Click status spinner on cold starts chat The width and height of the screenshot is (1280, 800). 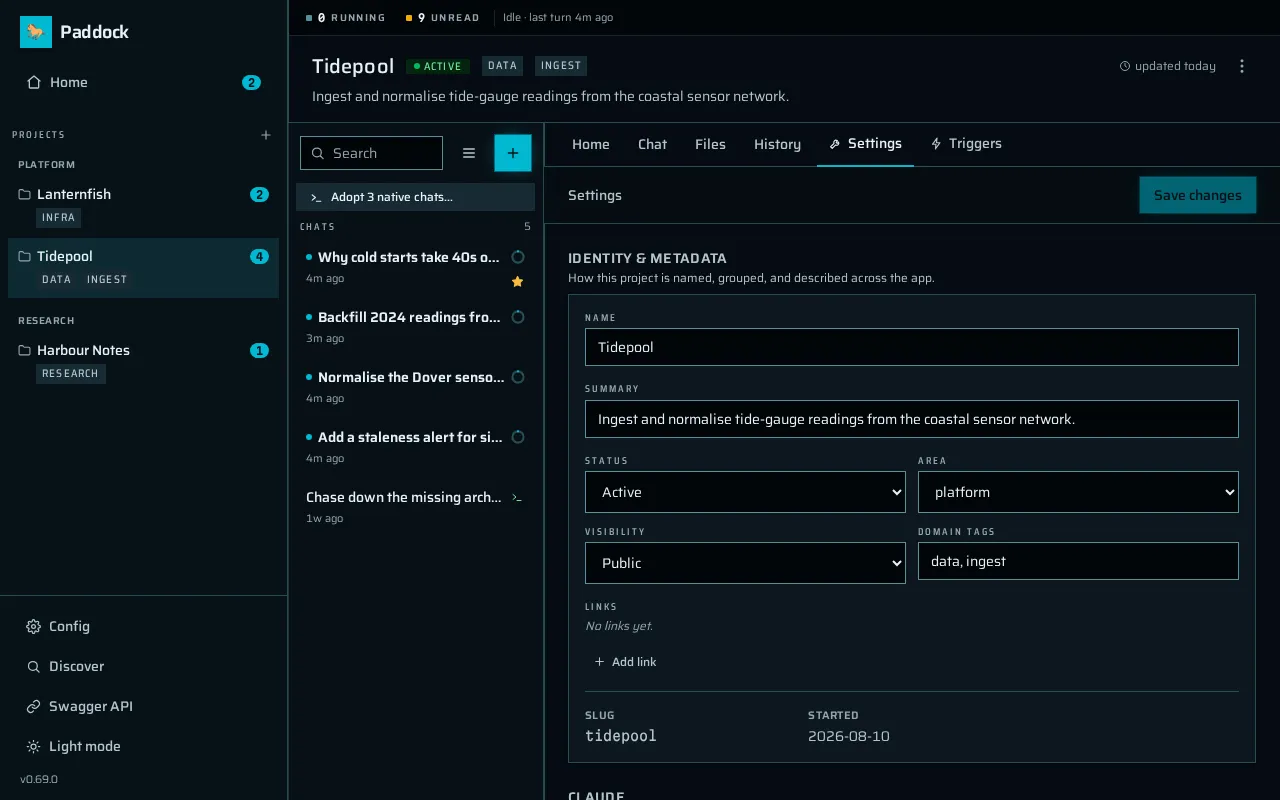click(x=518, y=257)
